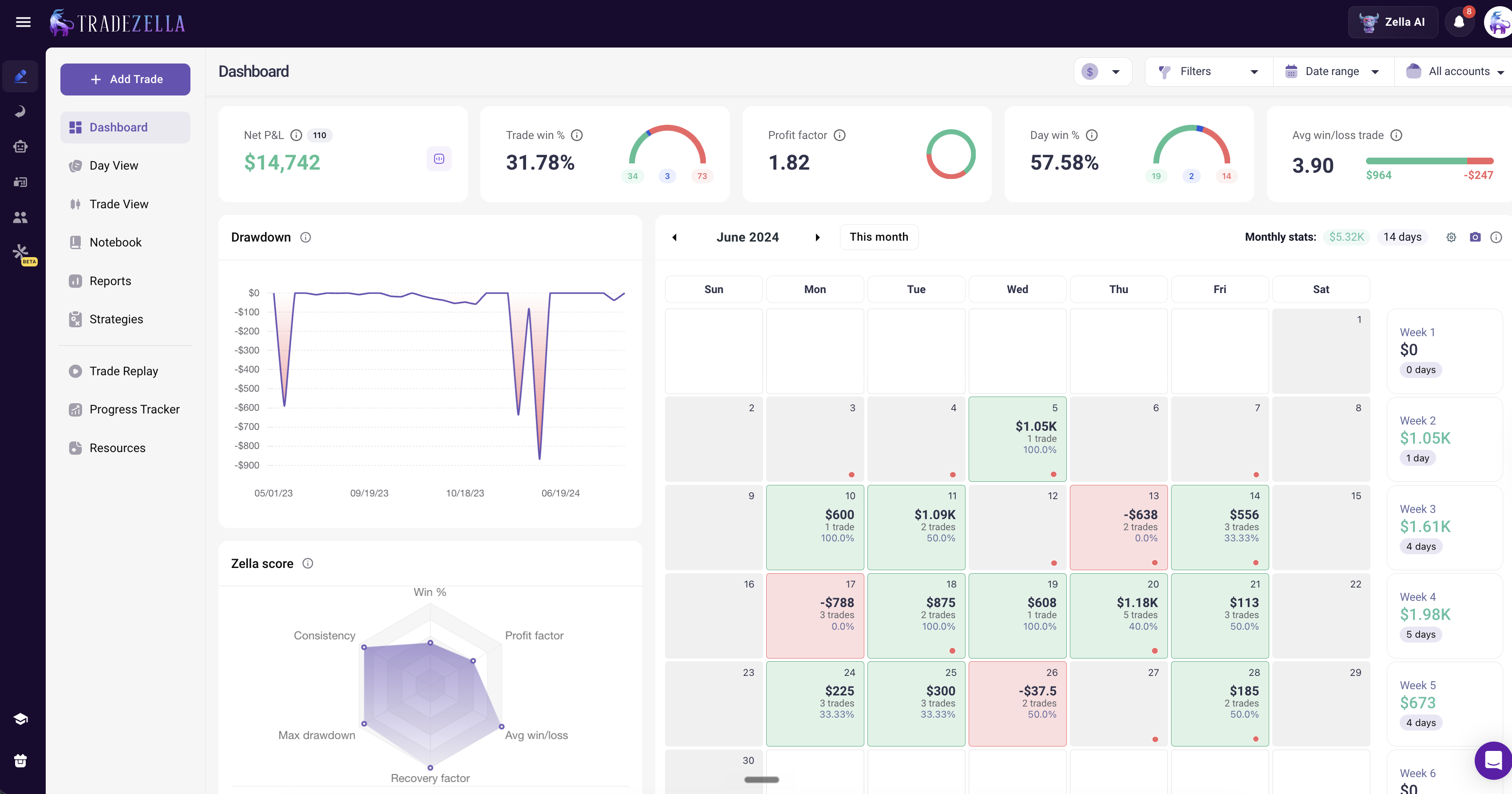Screen dimensions: 1512x794
Task: Click the TradeZella logo
Action: pyautogui.click(x=117, y=23)
